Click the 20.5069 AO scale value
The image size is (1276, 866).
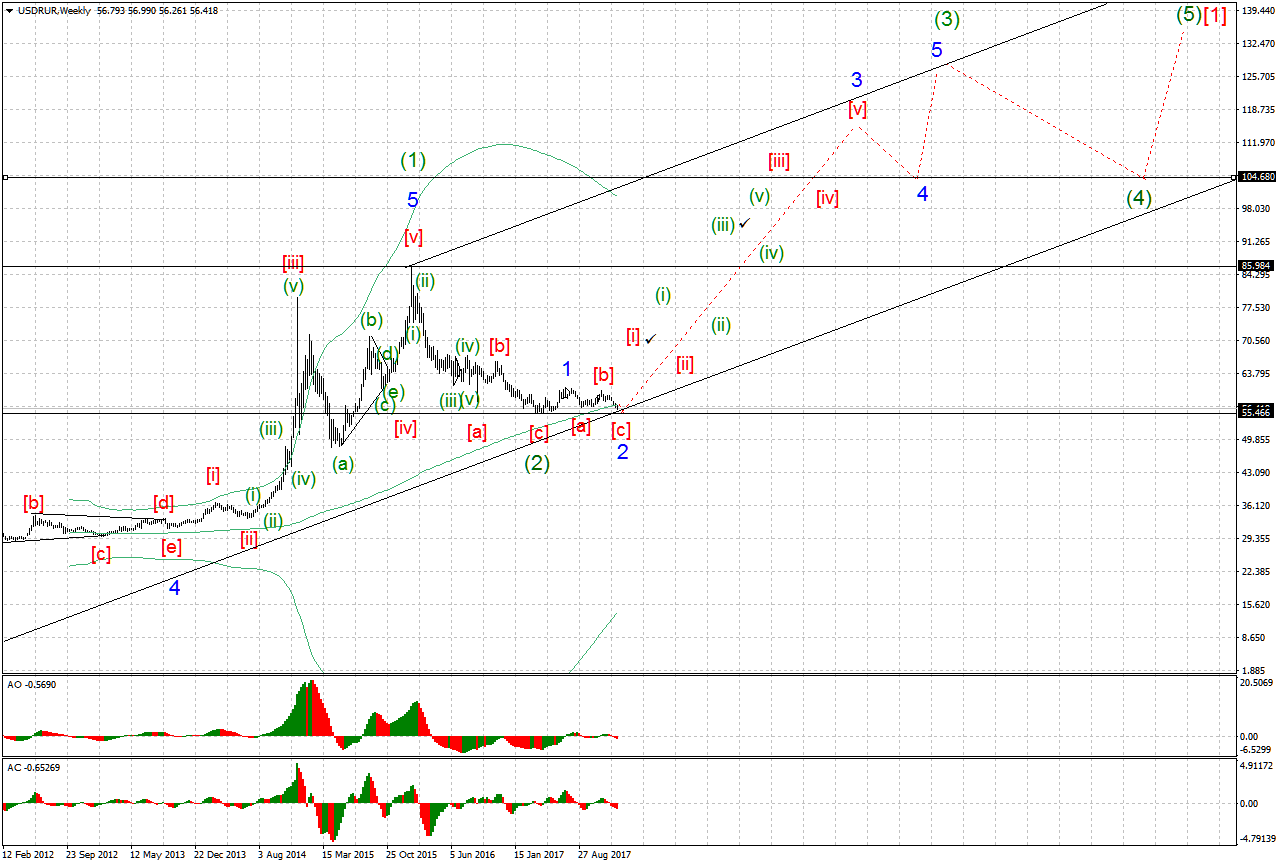[1256, 683]
